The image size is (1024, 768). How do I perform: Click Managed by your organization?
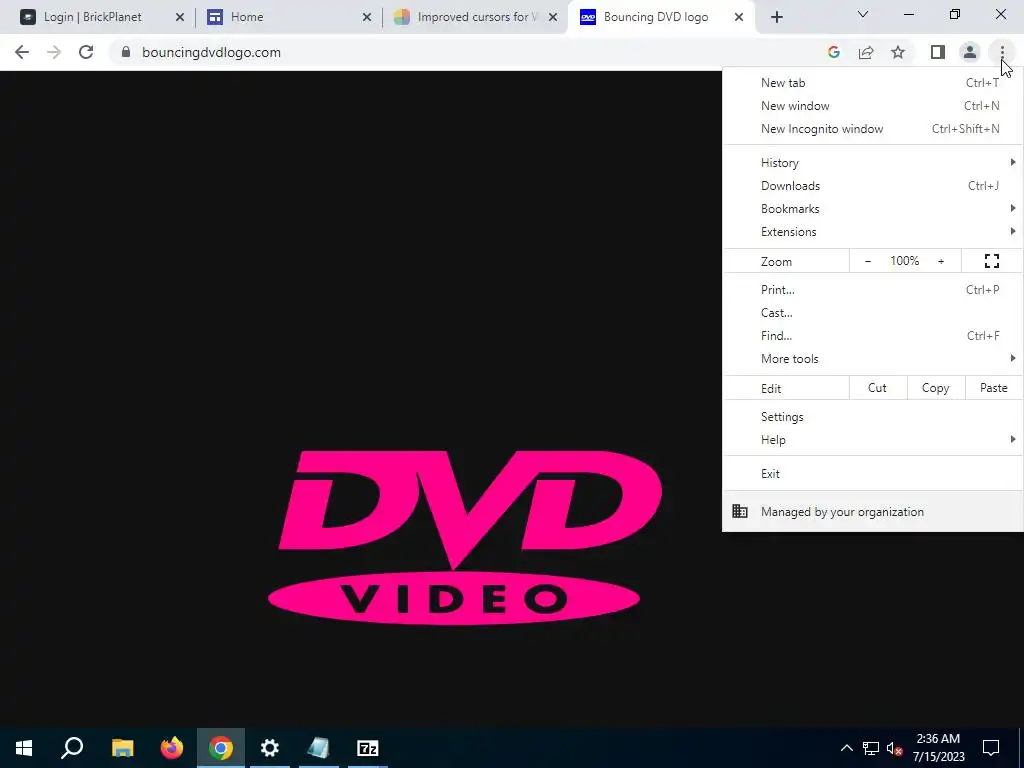pos(872,511)
